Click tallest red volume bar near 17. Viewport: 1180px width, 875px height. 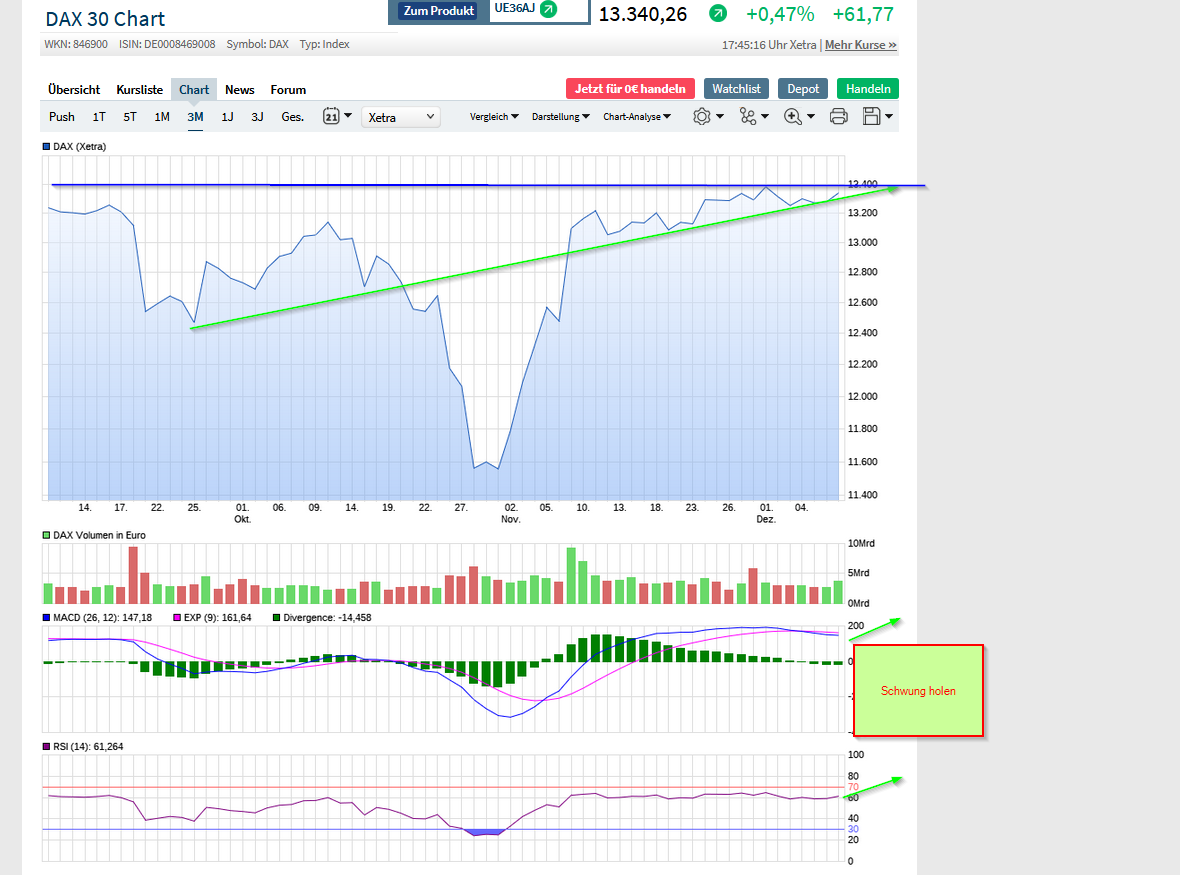pyautogui.click(x=133, y=576)
